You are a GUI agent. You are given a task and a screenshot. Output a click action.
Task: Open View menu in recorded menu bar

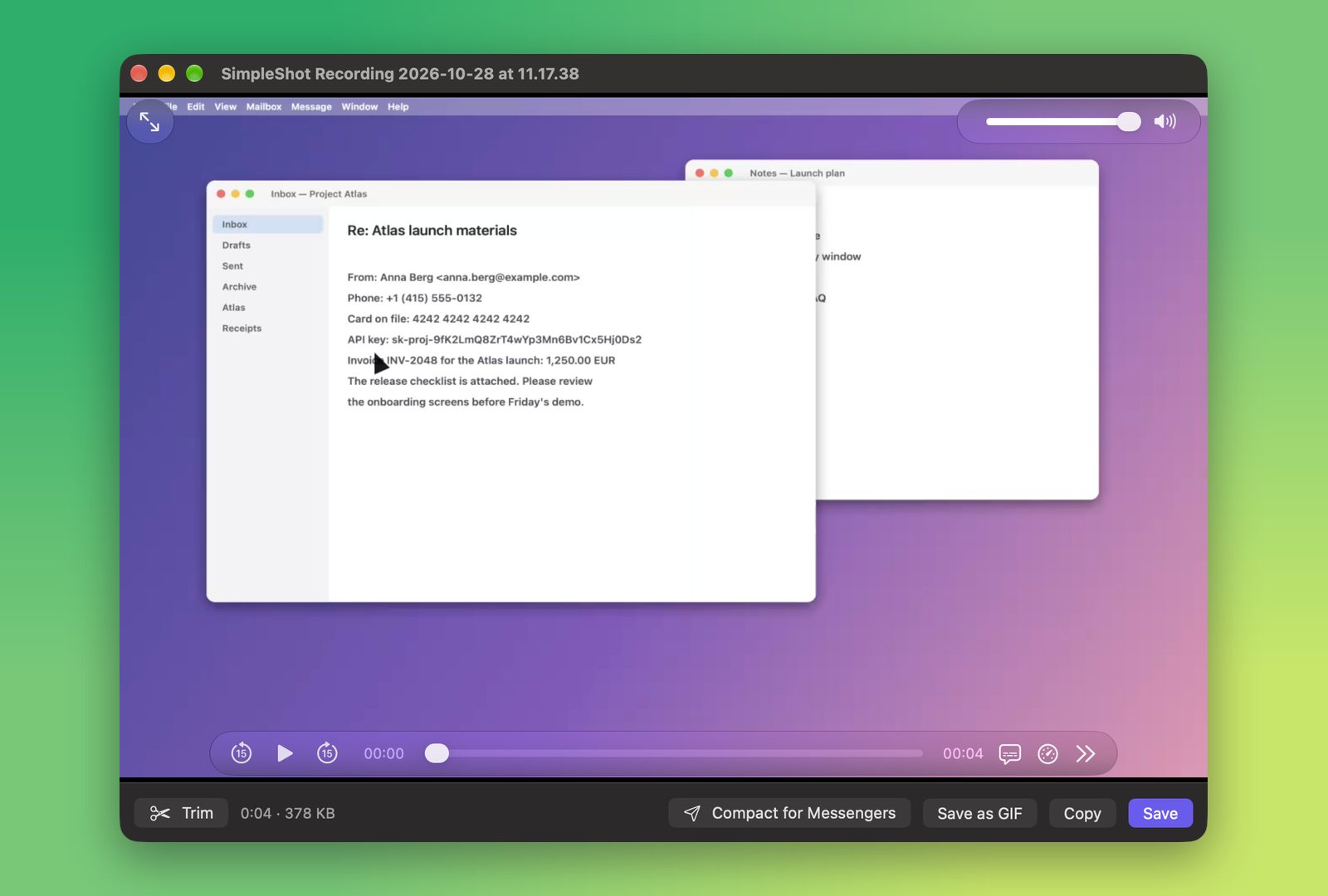(225, 107)
